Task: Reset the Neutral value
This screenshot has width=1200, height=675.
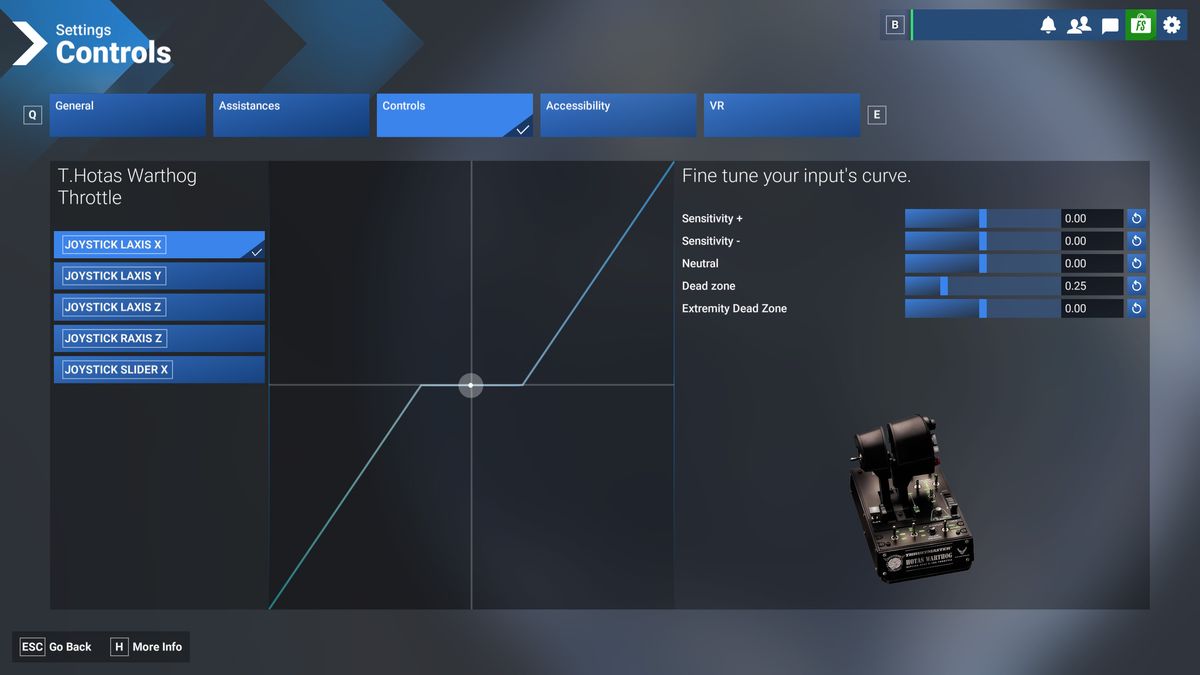Action: [x=1136, y=263]
